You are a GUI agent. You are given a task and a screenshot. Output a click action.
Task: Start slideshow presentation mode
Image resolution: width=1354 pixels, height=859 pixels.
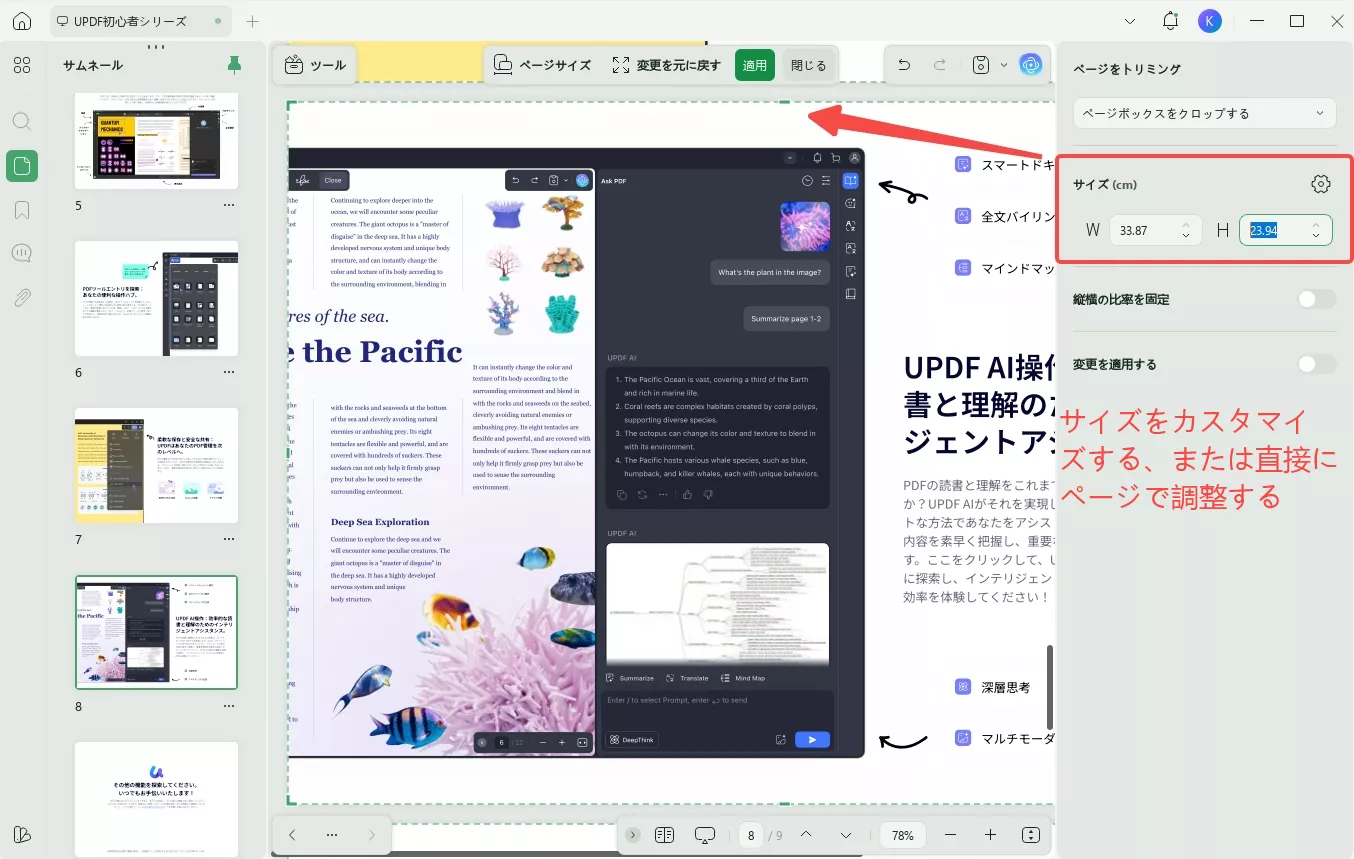point(706,835)
